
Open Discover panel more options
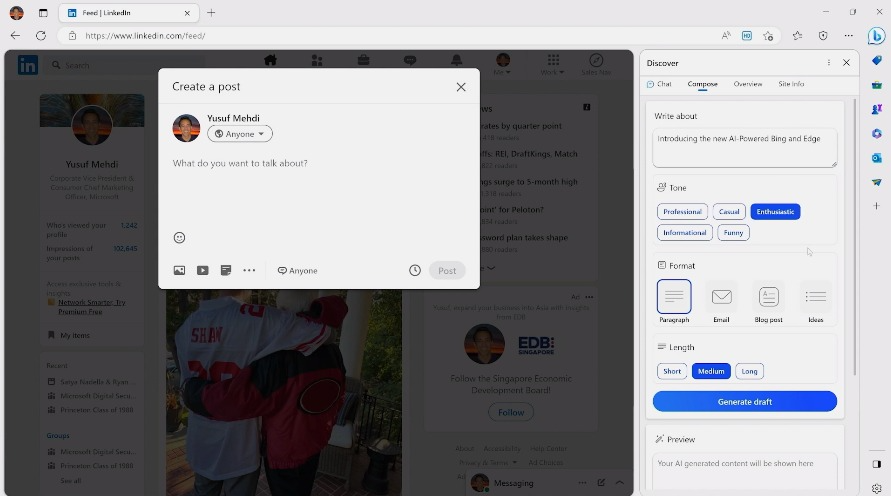(x=828, y=62)
